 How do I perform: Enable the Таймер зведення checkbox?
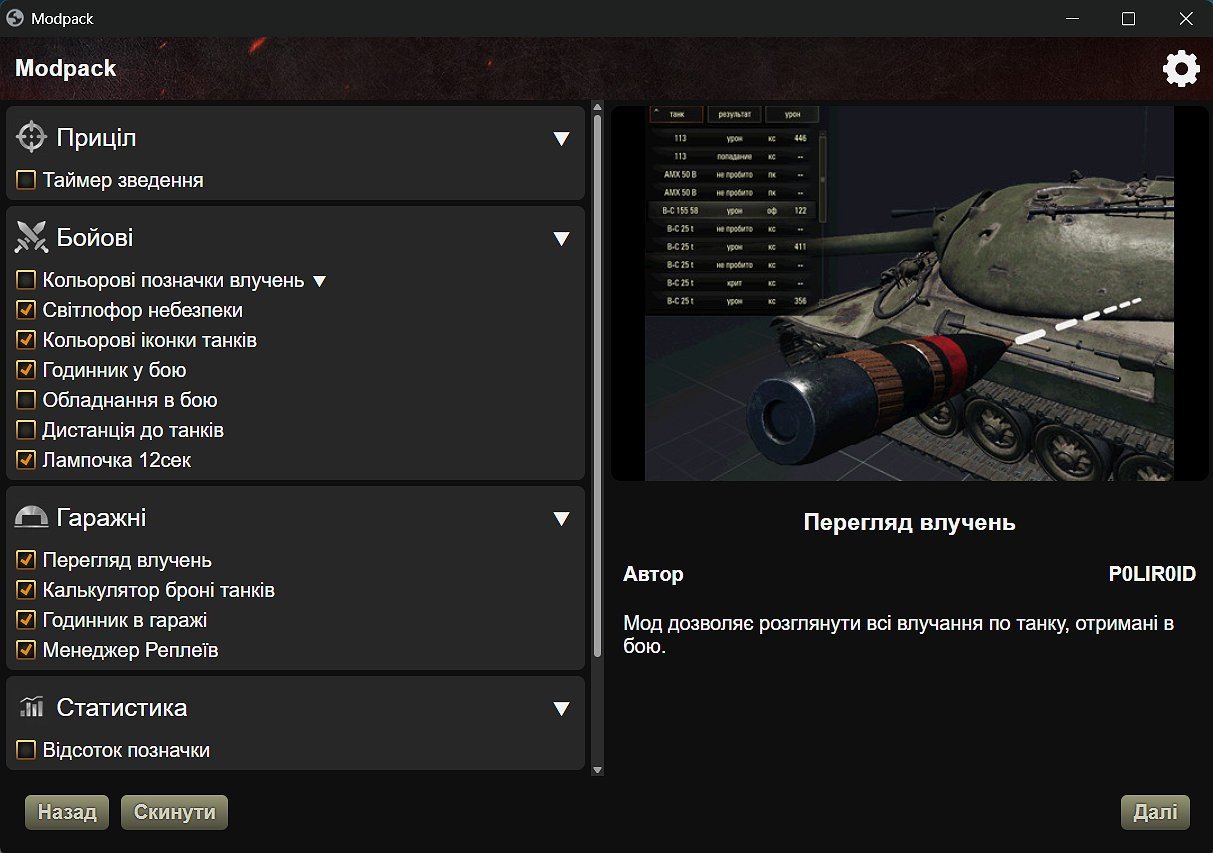(x=26, y=181)
